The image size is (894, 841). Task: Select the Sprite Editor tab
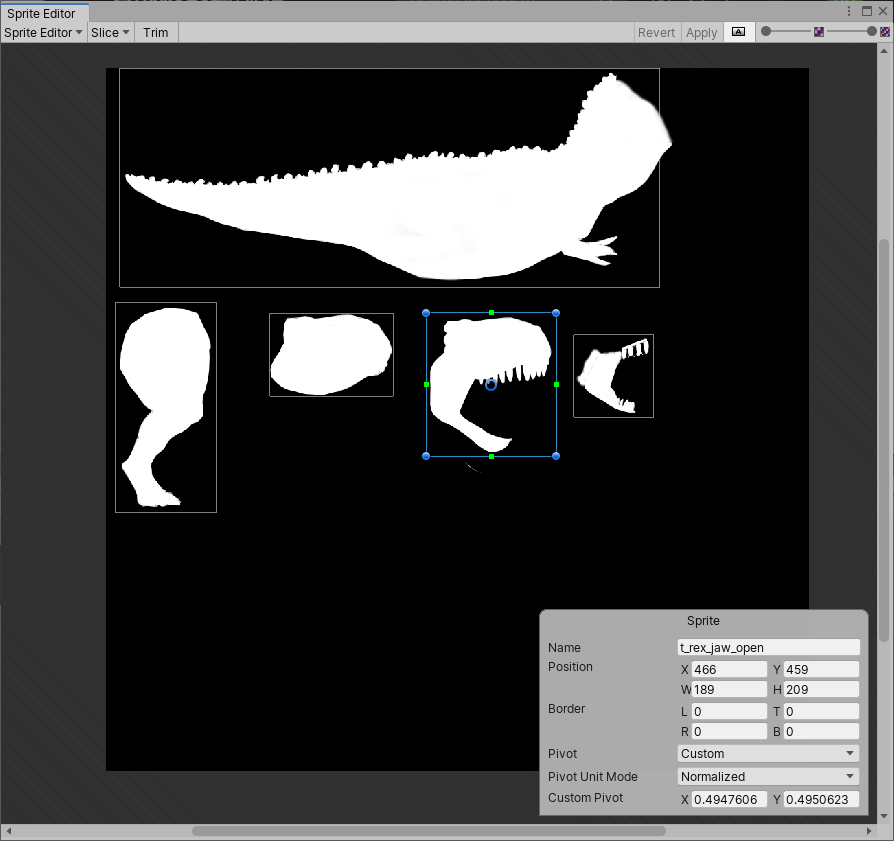click(x=44, y=13)
